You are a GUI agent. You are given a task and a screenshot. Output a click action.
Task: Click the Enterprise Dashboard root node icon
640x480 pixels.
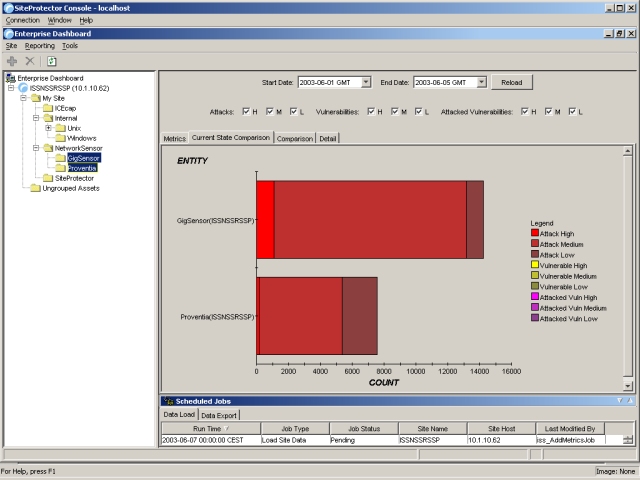click(x=11, y=78)
